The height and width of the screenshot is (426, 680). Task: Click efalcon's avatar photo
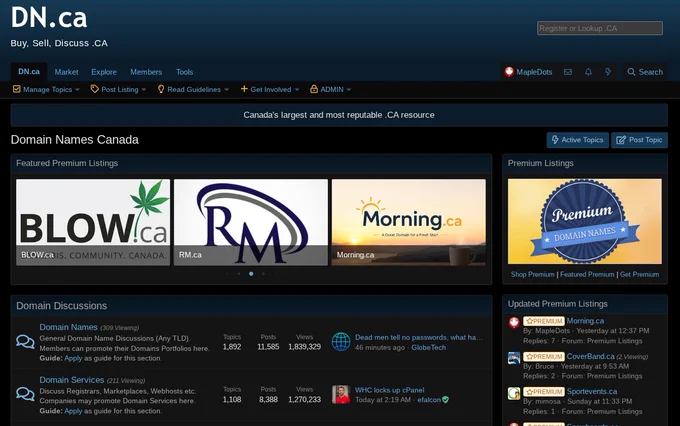coord(341,395)
